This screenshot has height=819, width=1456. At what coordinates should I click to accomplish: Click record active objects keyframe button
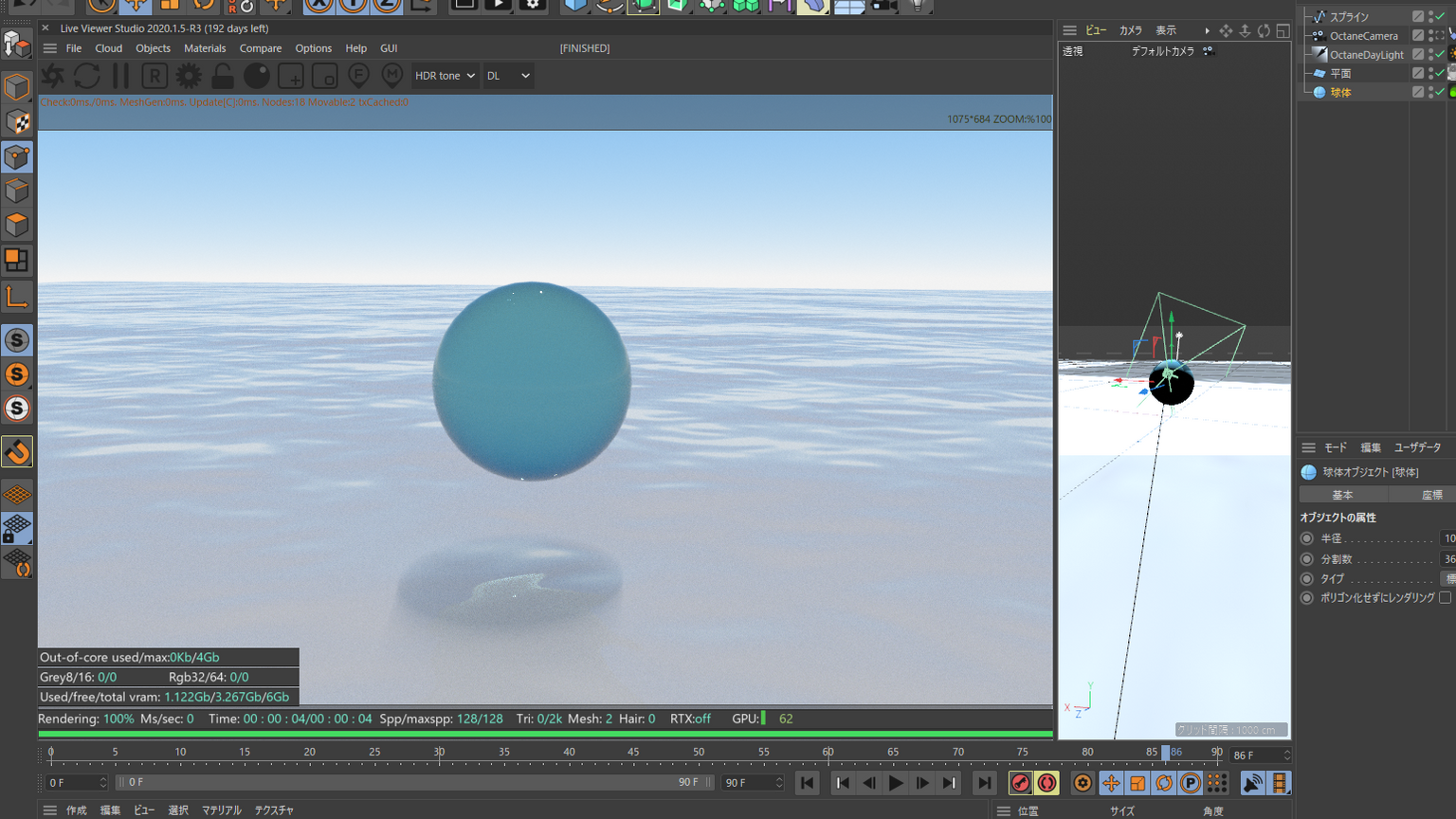pos(1020,783)
